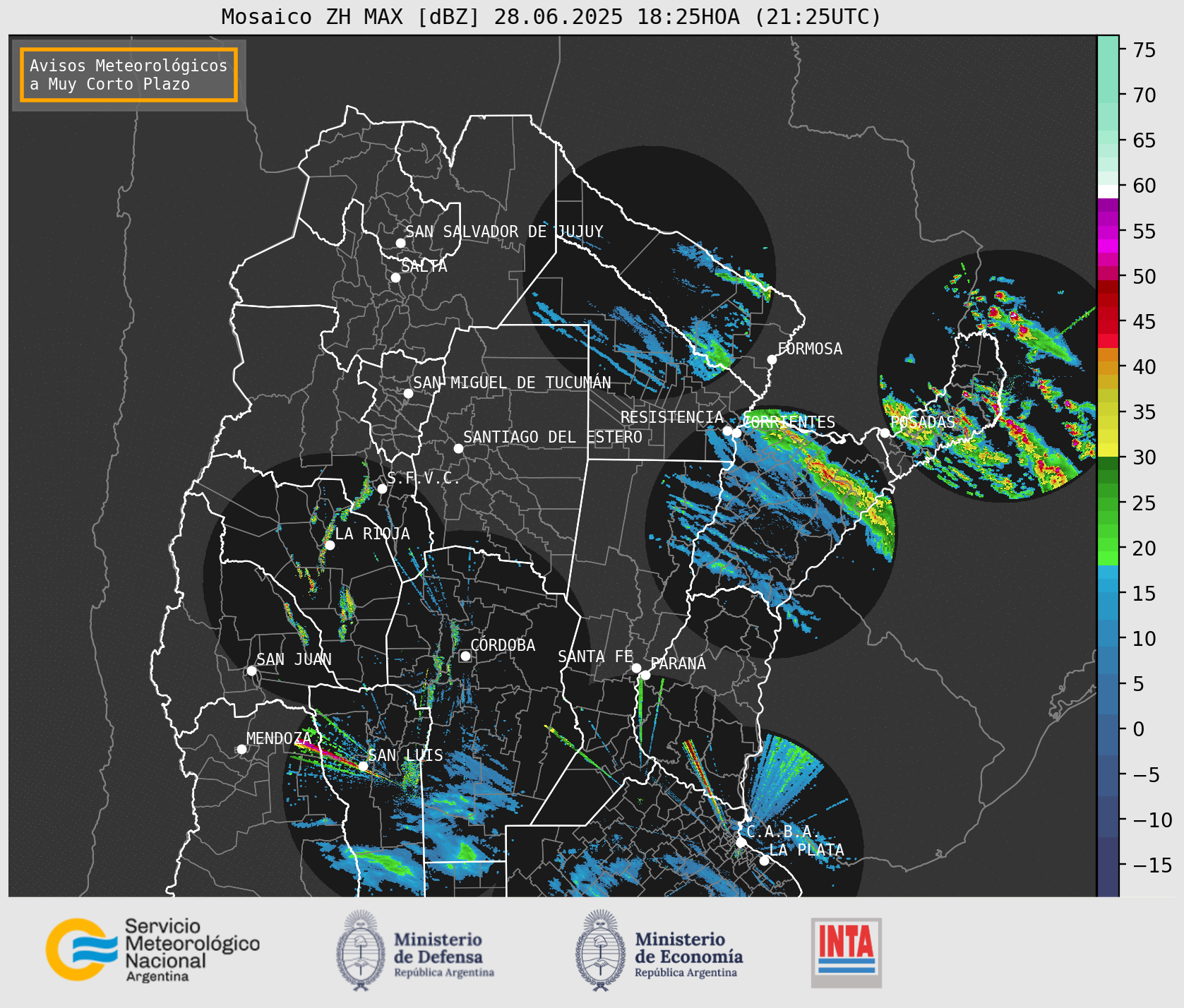Click the 75 value on the colorbar scale
Viewport: 1184px width, 1008px height.
[x=1144, y=50]
